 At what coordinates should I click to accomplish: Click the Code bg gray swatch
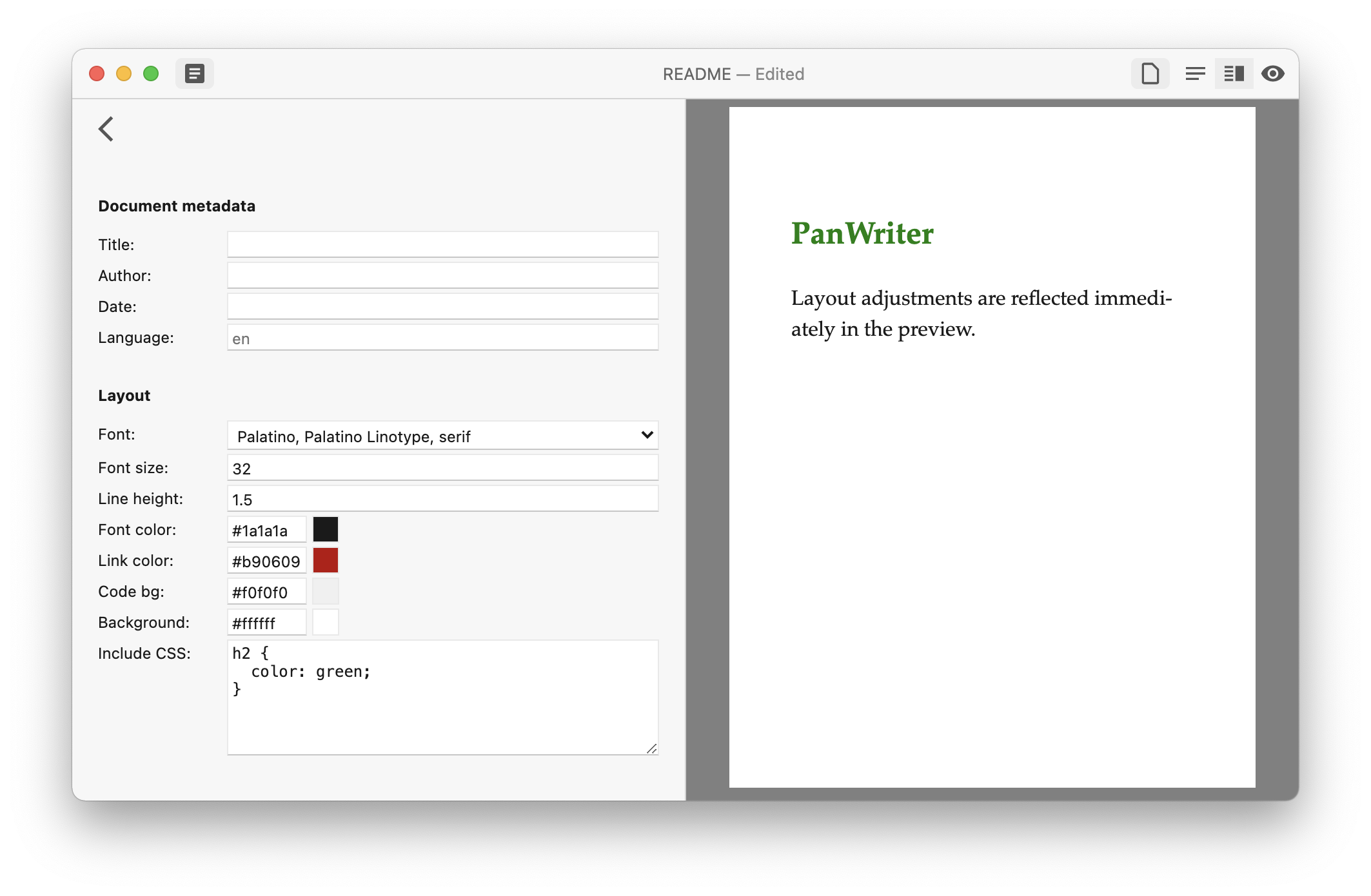(x=326, y=592)
